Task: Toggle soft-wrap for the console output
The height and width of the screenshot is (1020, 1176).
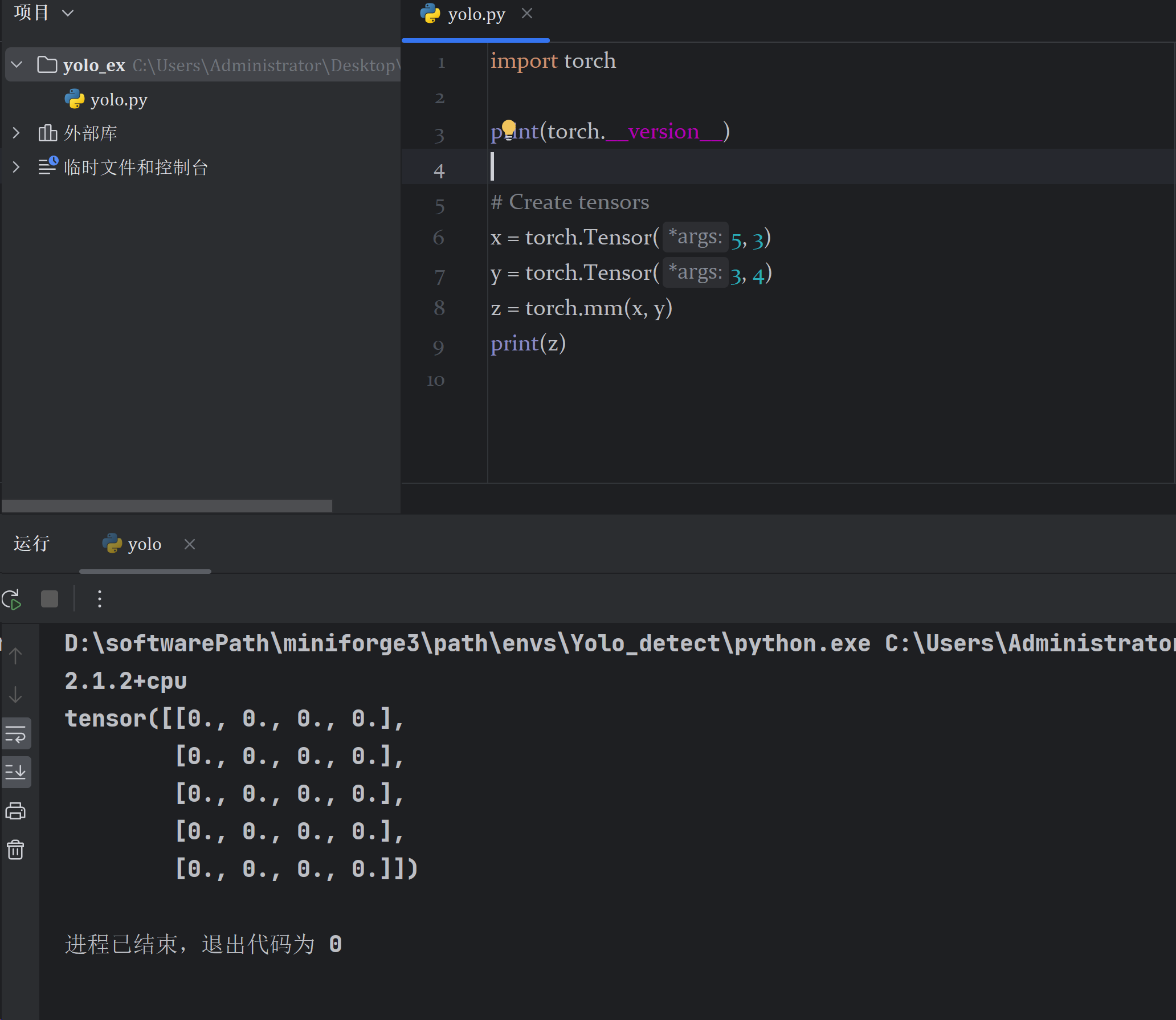Action: tap(17, 733)
